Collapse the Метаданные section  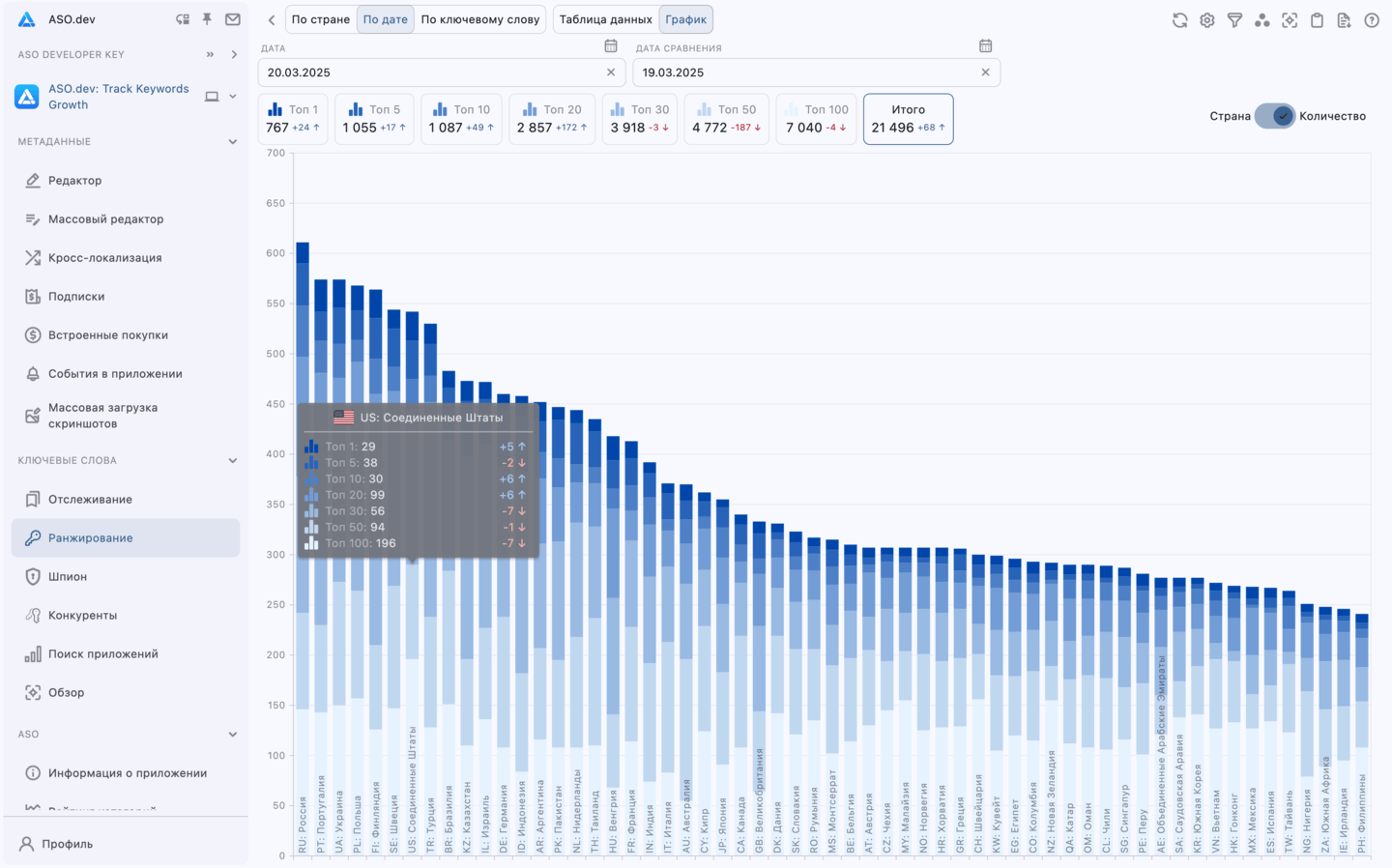coord(232,142)
